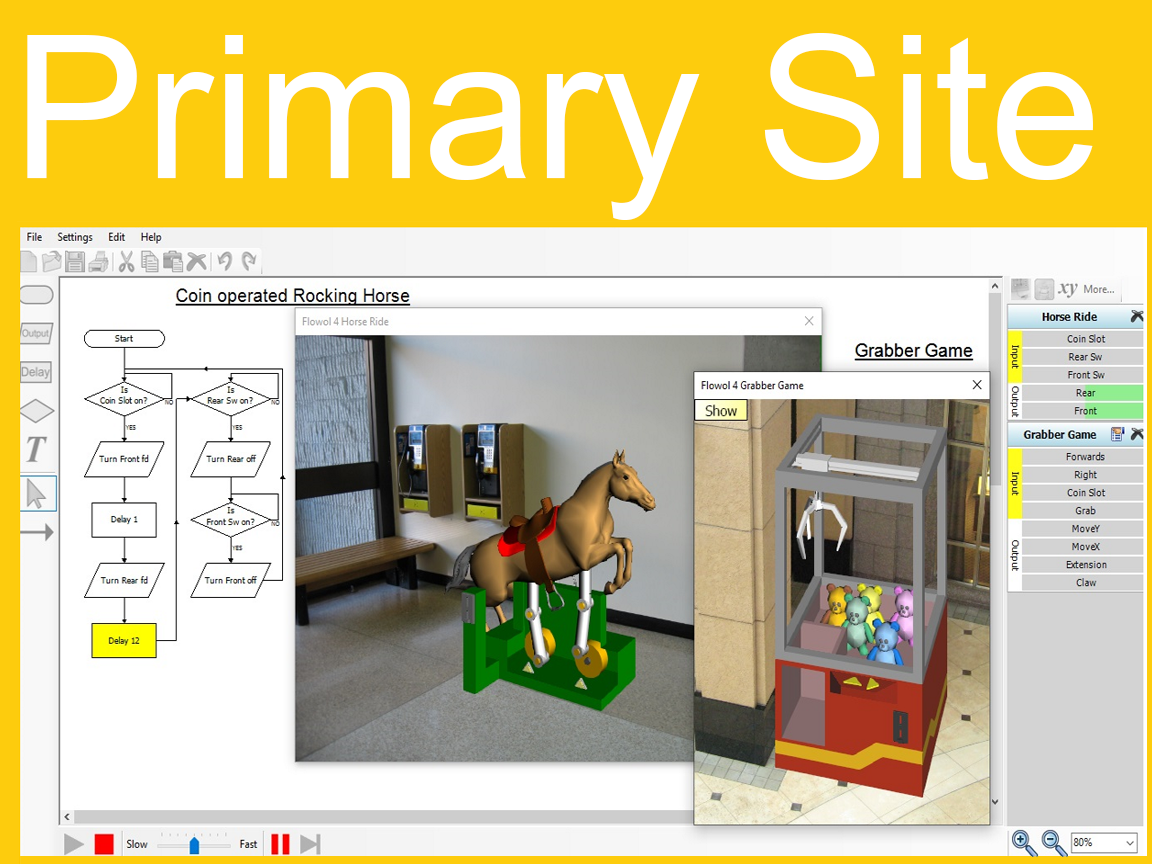The width and height of the screenshot is (1152, 864).
Task: Click the Show button in Grabber Game window
Action: click(721, 410)
